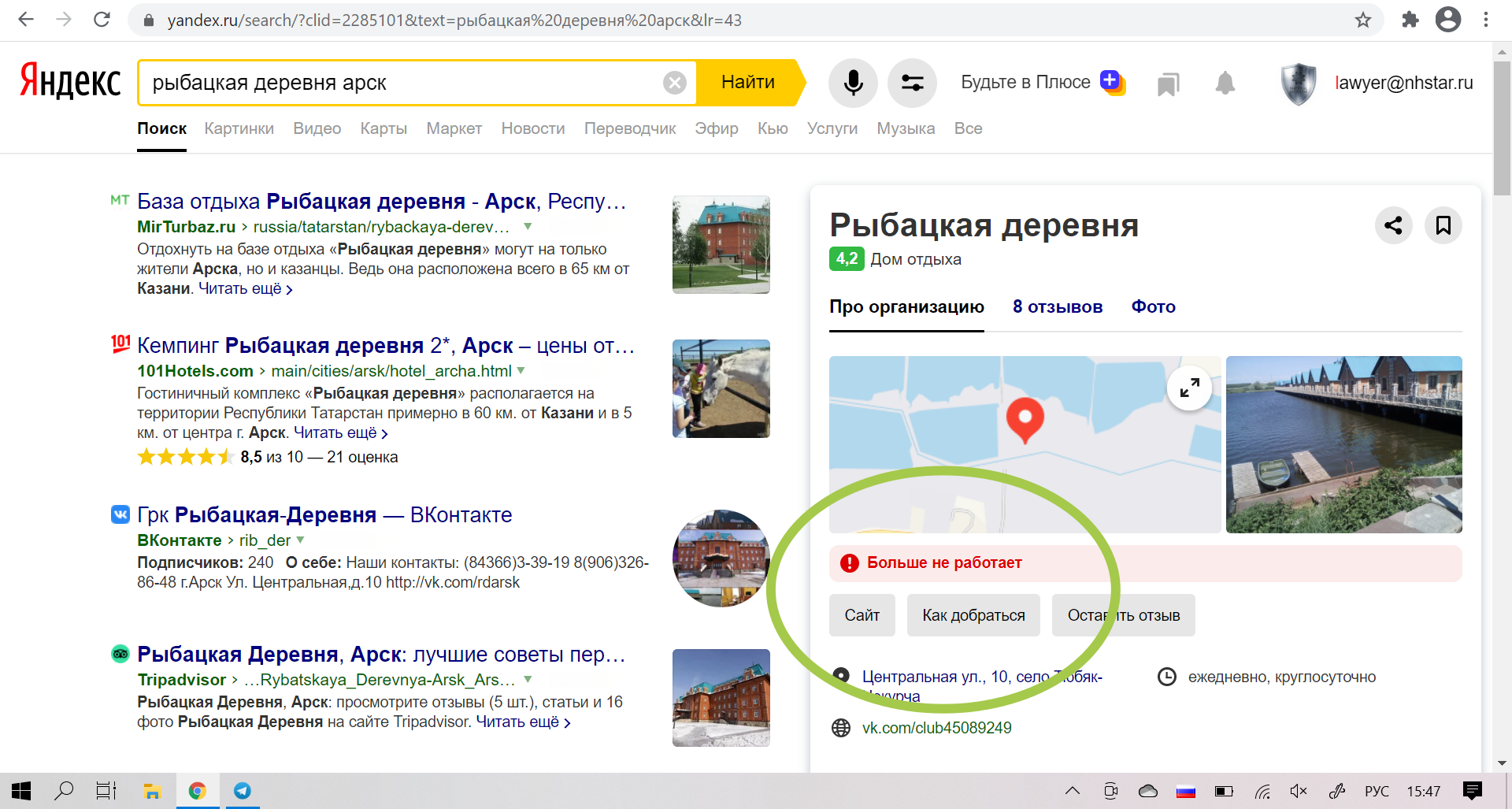Open Грк Рыбацкая-Деревня ВКонтакте result
Image resolution: width=1512 pixels, height=809 pixels.
coord(324,515)
